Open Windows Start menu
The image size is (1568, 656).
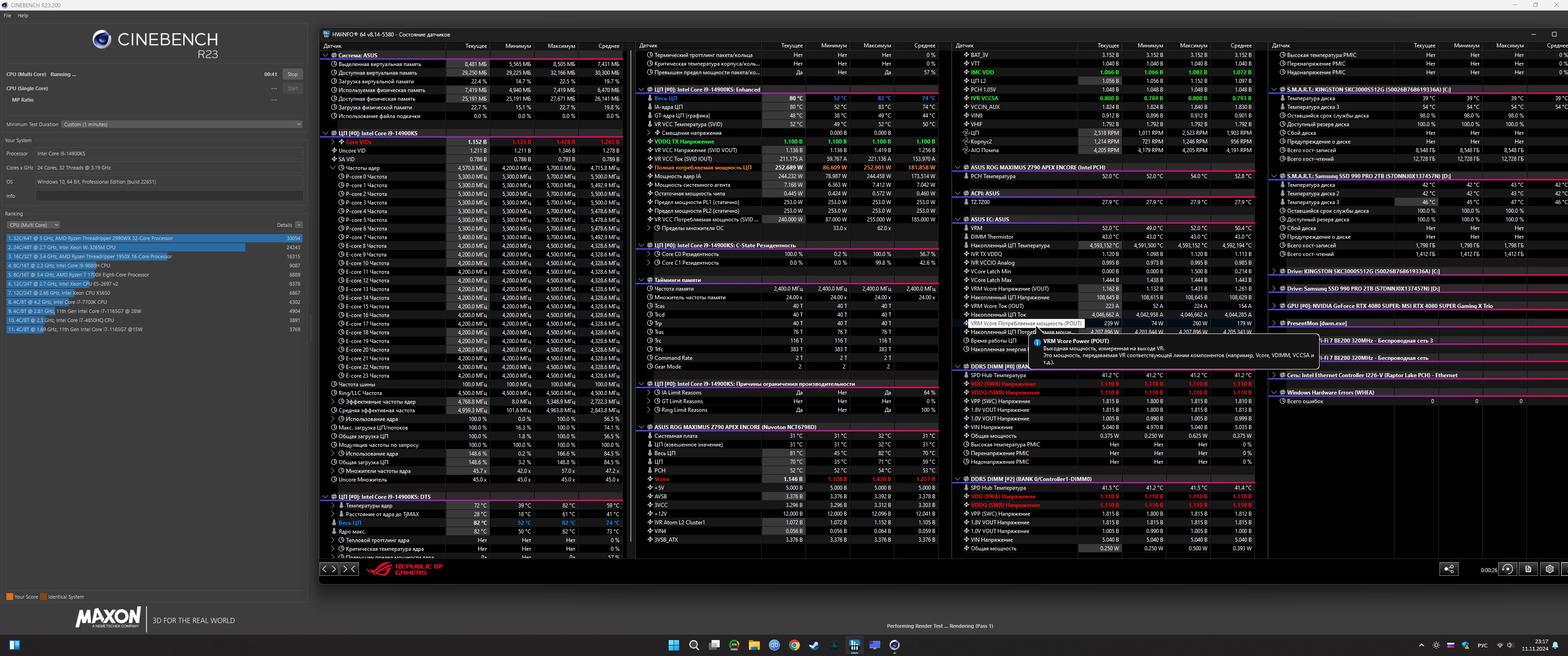tap(673, 646)
